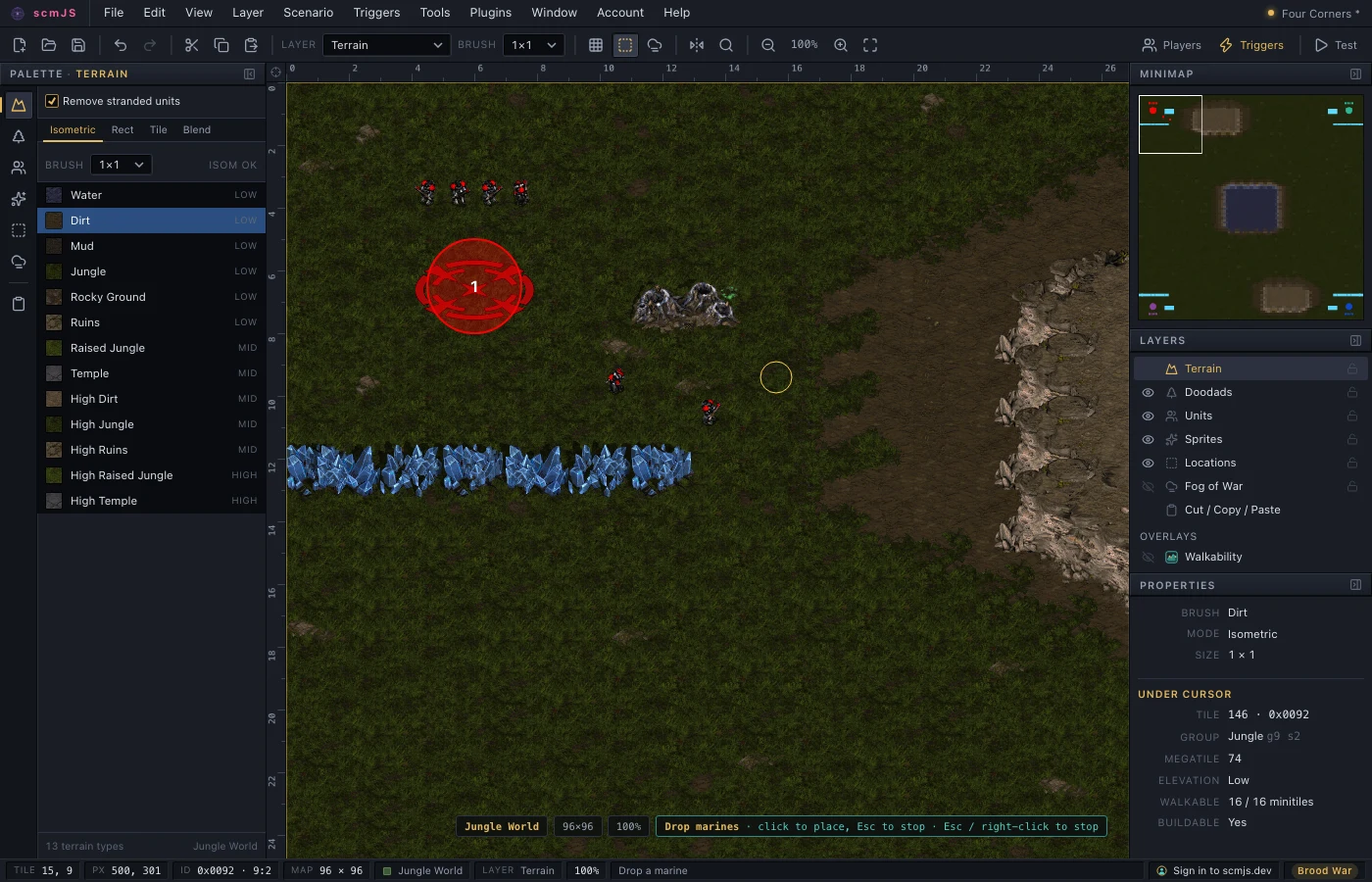
Task: Enable the Walkability overlay
Action: coord(1148,557)
